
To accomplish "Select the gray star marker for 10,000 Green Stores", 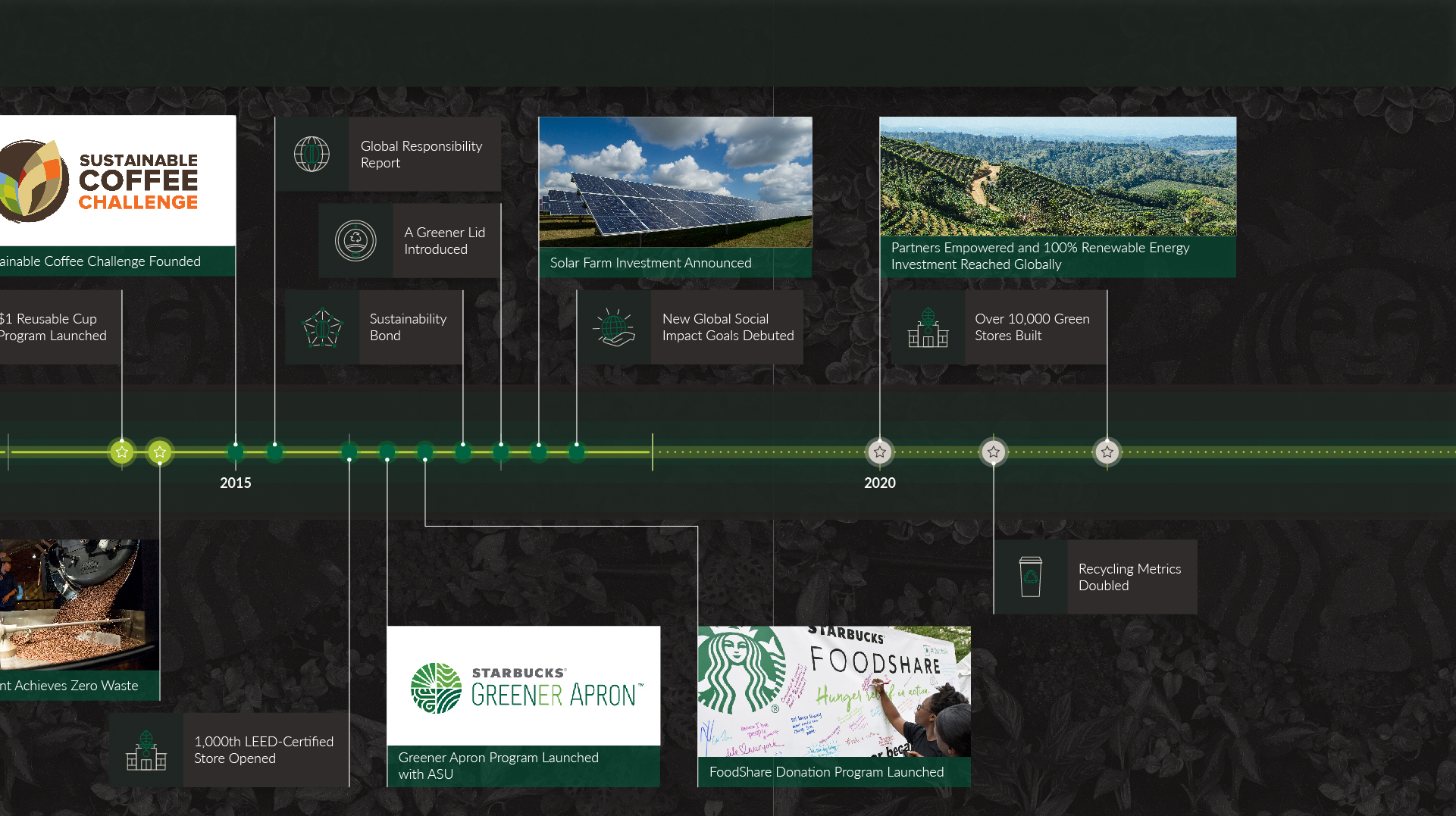I will coord(1107,452).
